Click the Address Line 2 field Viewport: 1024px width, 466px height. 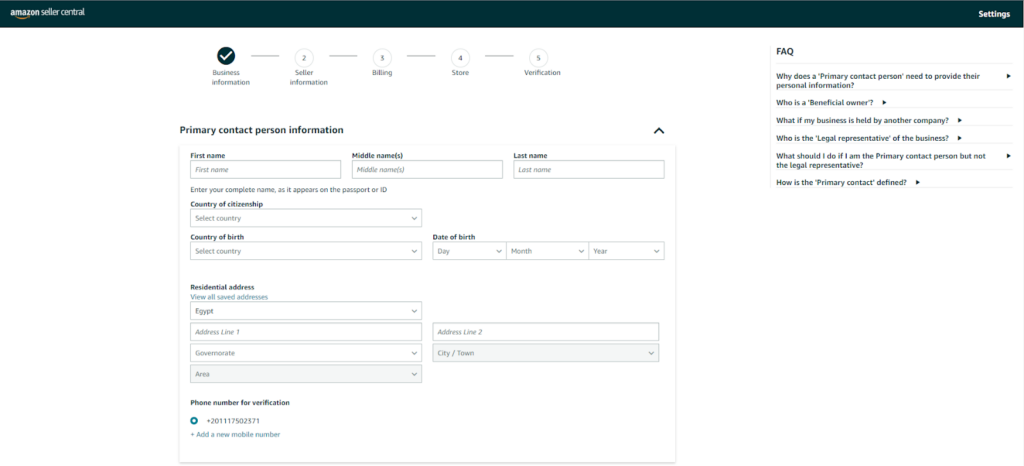[x=545, y=332]
